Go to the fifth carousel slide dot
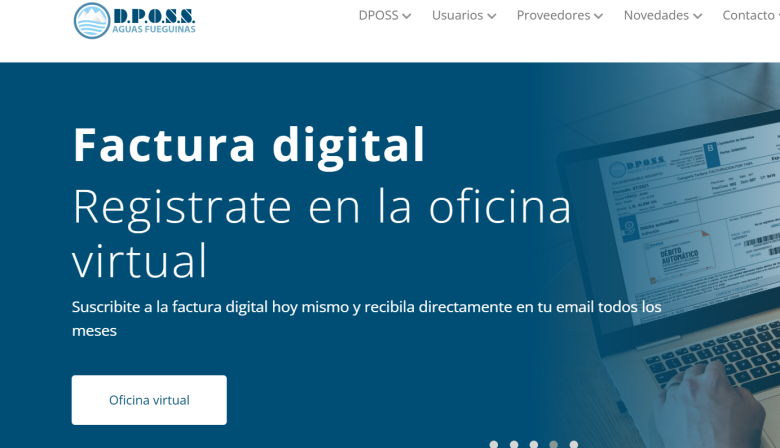 [x=574, y=445]
